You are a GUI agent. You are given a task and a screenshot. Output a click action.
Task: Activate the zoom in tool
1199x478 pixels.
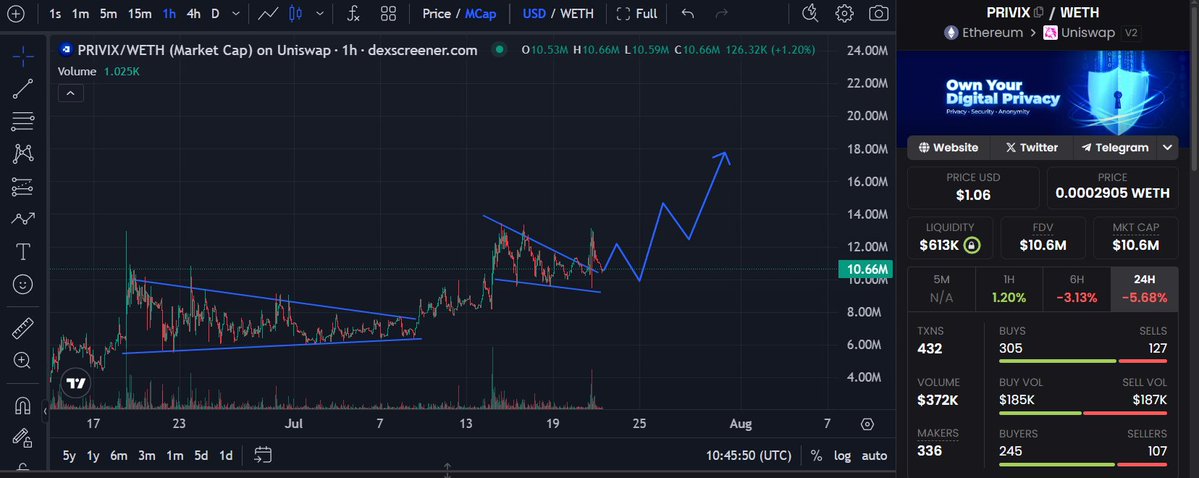(23, 360)
